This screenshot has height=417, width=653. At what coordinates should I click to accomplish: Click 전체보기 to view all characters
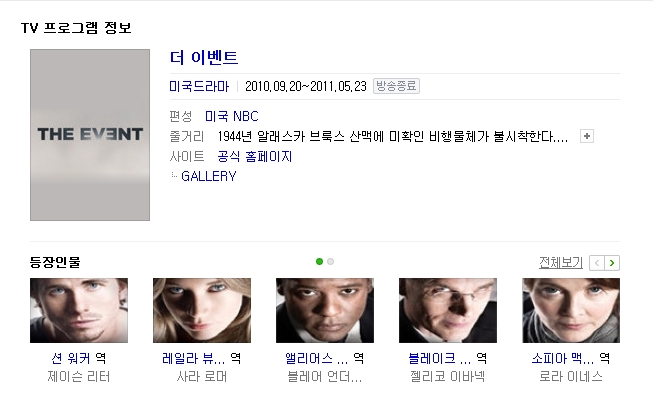point(561,262)
